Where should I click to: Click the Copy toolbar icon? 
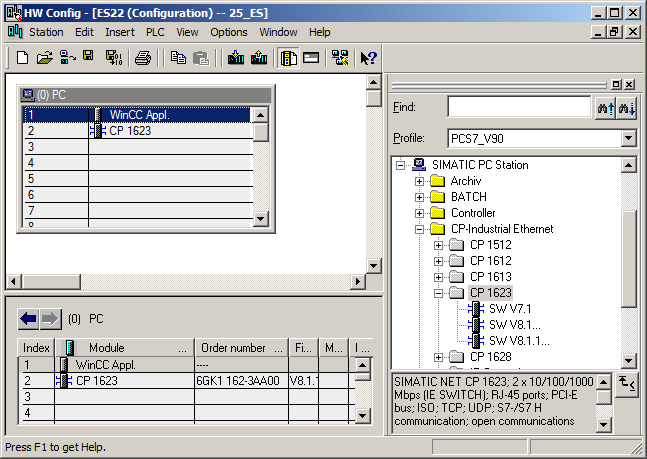pyautogui.click(x=178, y=58)
